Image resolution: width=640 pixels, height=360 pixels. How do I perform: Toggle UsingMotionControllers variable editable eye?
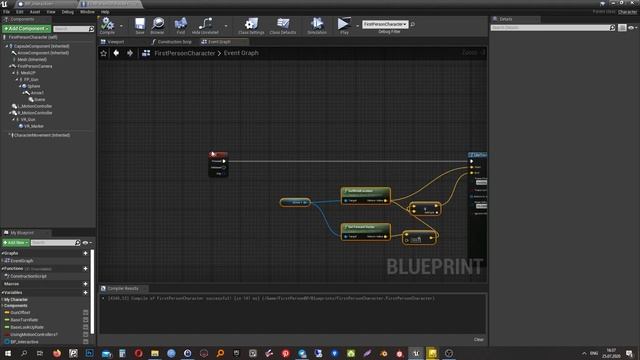pyautogui.click(x=86, y=335)
